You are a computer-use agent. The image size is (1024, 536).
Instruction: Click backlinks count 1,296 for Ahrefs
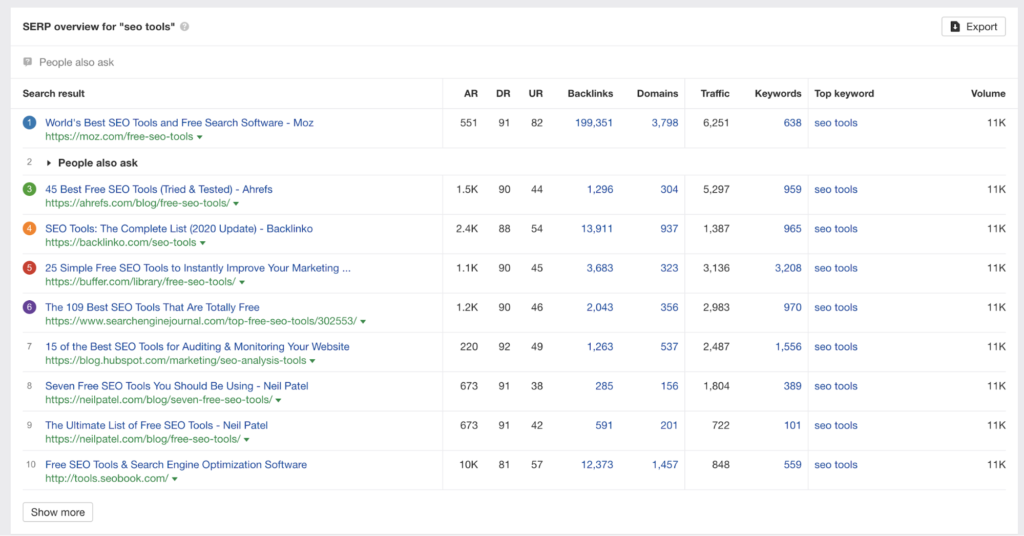[600, 189]
